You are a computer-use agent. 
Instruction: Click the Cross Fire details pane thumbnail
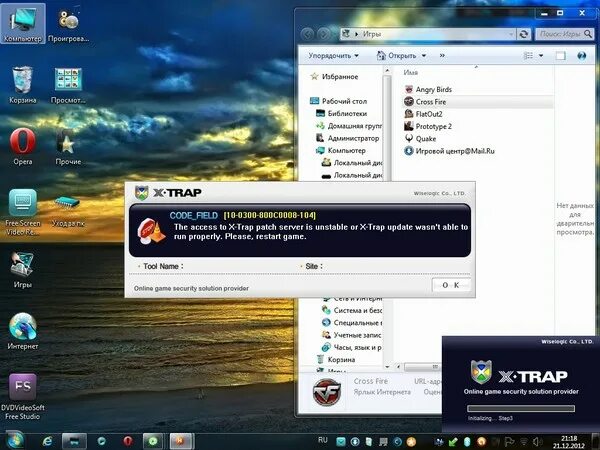326,392
